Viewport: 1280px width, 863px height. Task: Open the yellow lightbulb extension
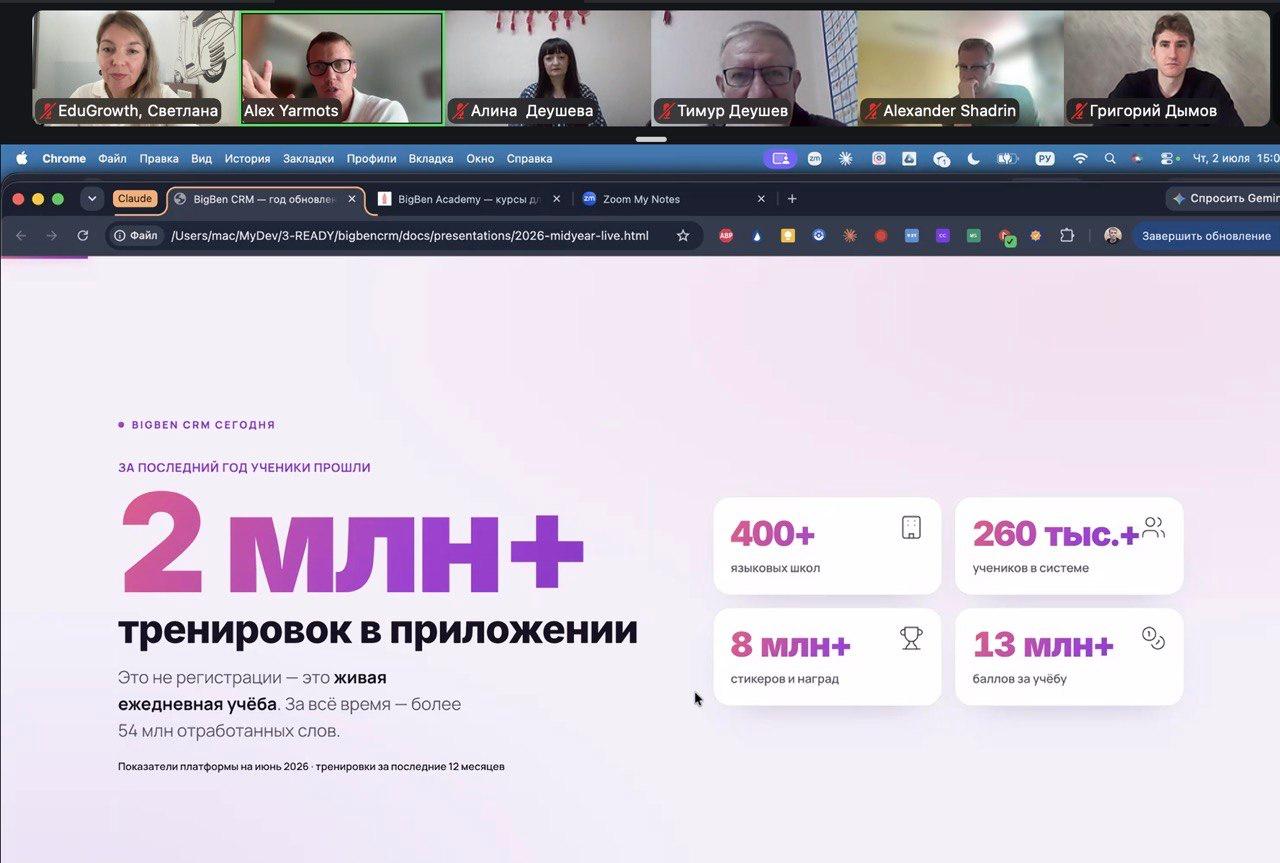pos(788,236)
